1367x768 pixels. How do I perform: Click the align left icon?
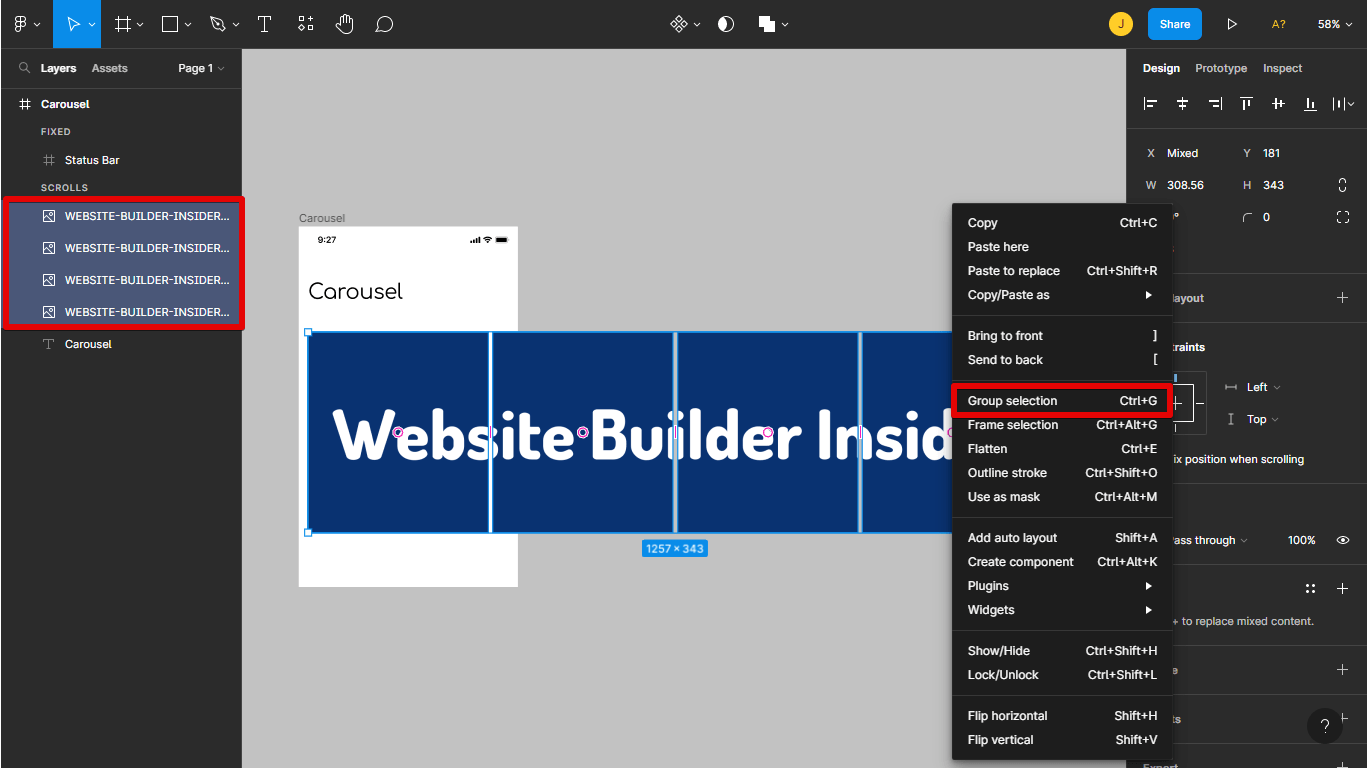pos(1150,103)
